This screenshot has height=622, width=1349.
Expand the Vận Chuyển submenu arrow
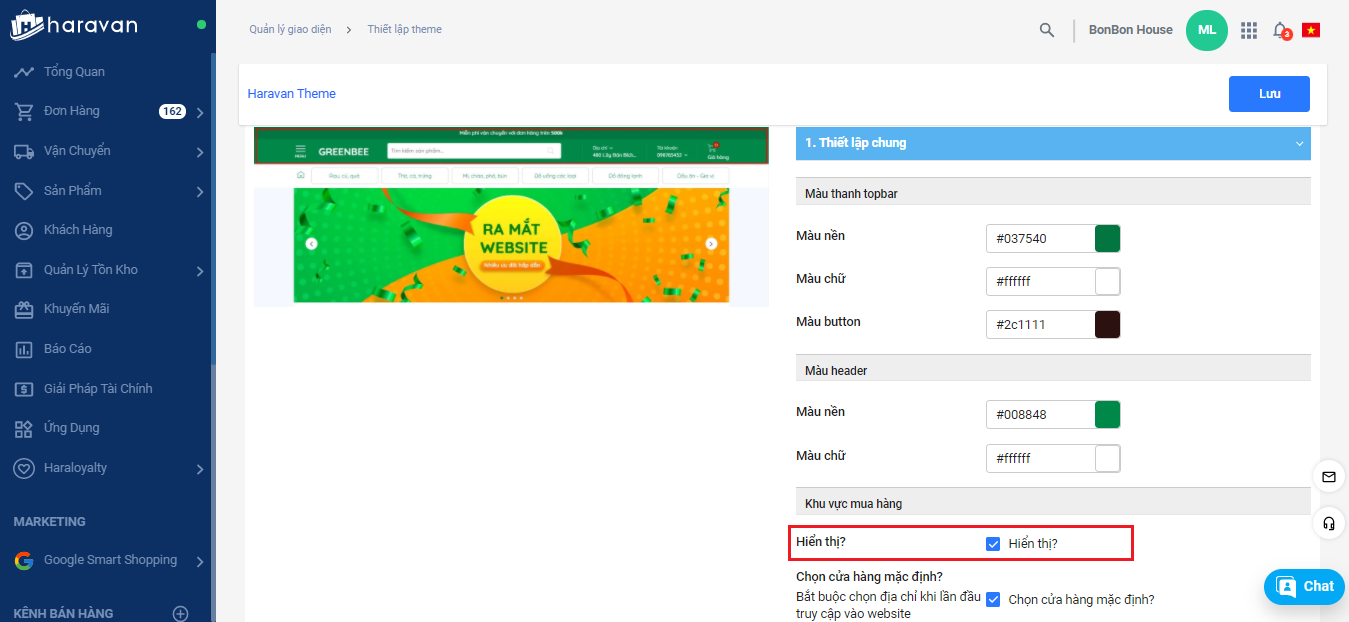click(200, 152)
